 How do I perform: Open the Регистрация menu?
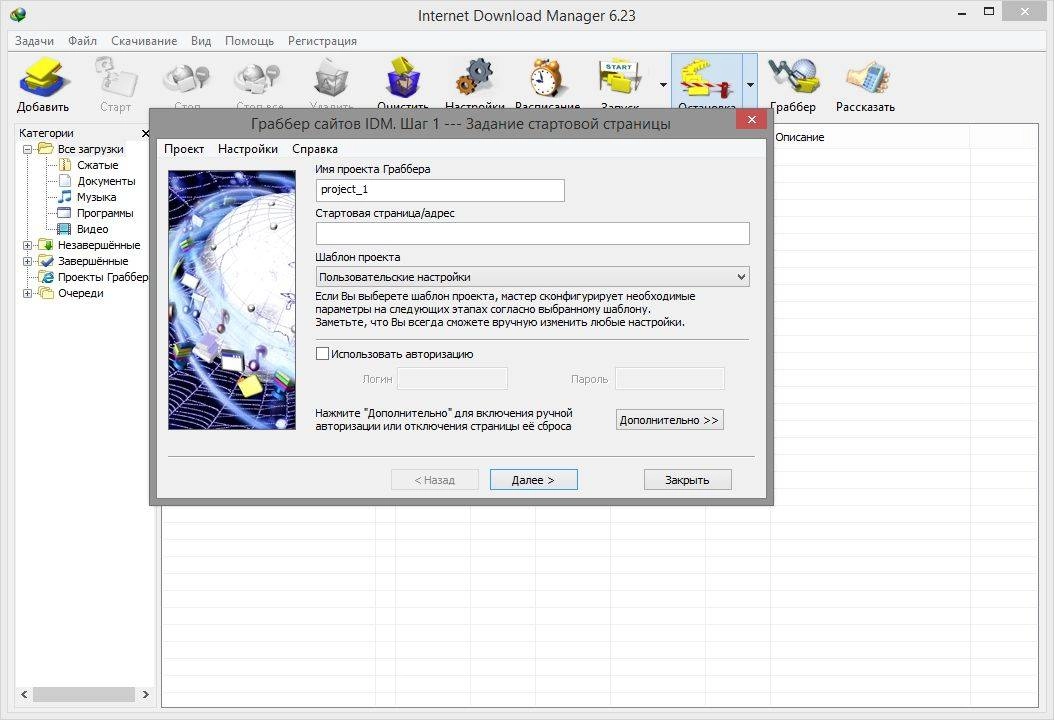(x=322, y=41)
